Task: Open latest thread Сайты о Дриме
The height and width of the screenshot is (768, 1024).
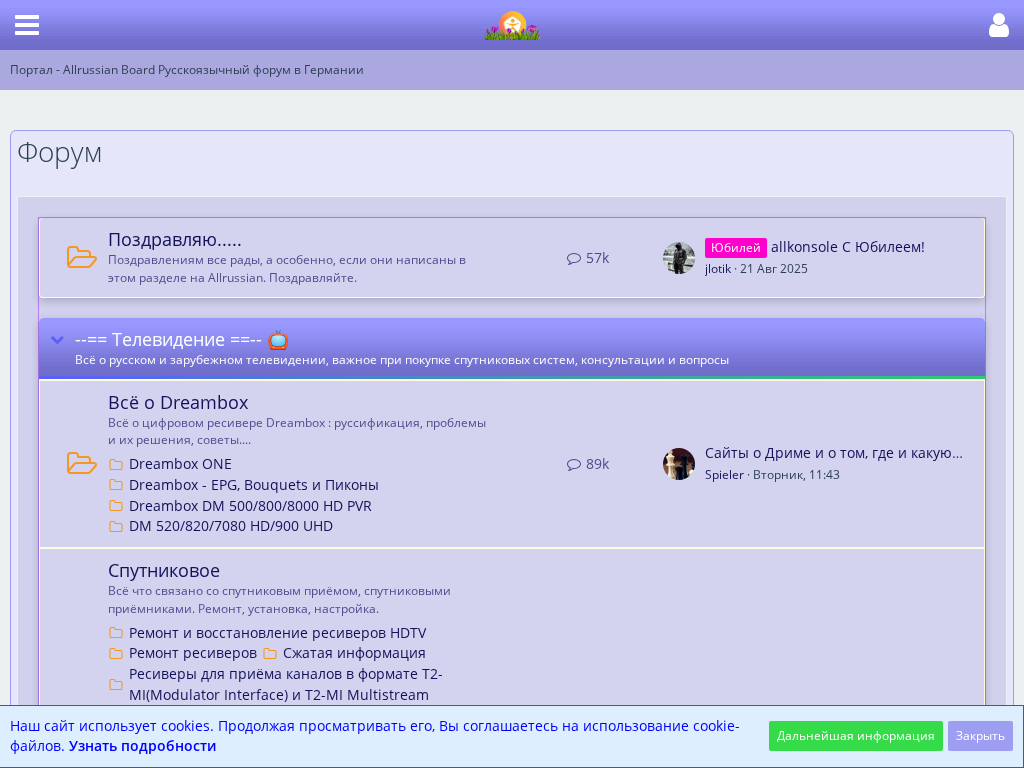Action: pos(833,453)
